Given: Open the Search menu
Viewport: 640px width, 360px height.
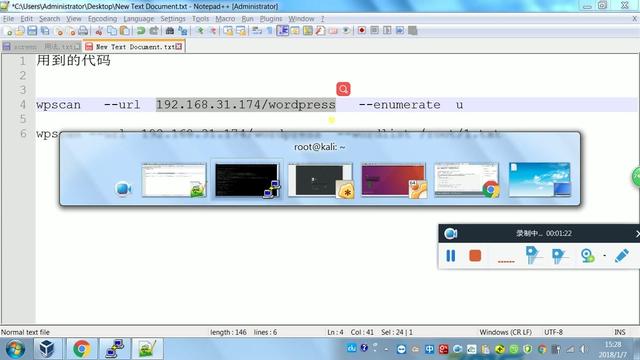Looking at the screenshot, I should (x=49, y=19).
